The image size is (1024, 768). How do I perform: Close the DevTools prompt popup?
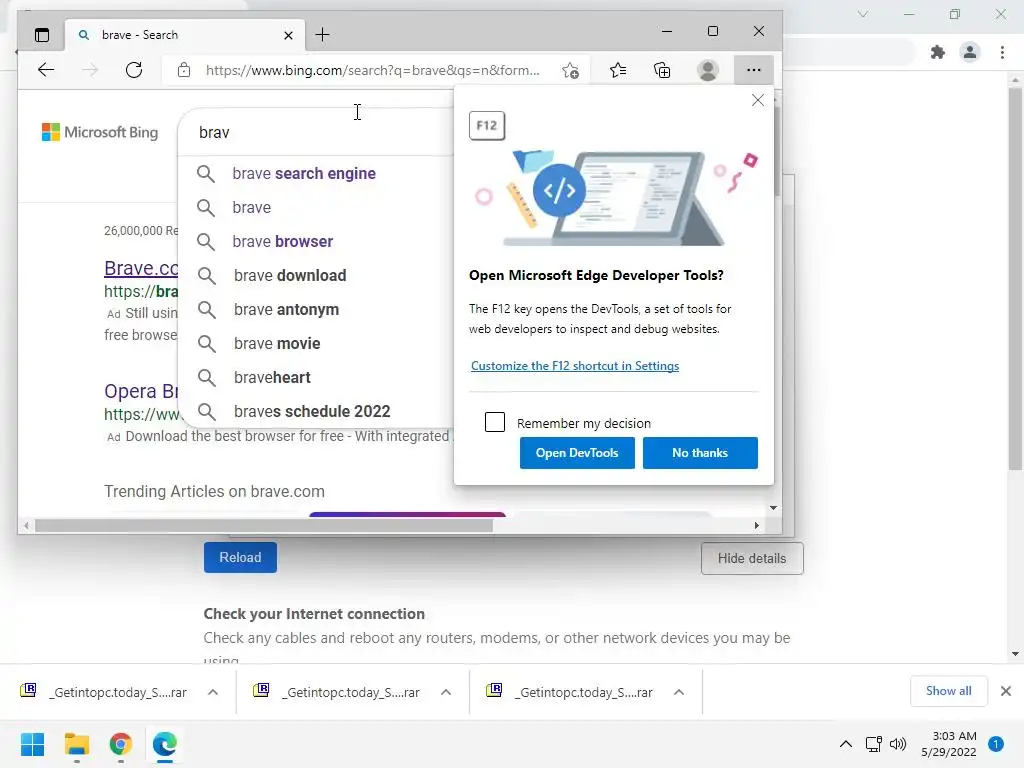[x=758, y=100]
